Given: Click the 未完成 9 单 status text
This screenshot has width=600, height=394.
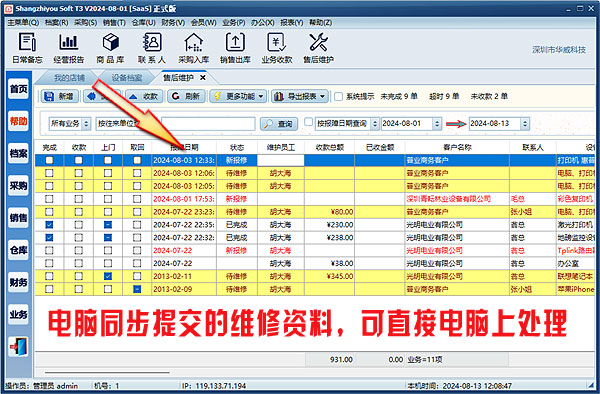Looking at the screenshot, I should [399, 96].
